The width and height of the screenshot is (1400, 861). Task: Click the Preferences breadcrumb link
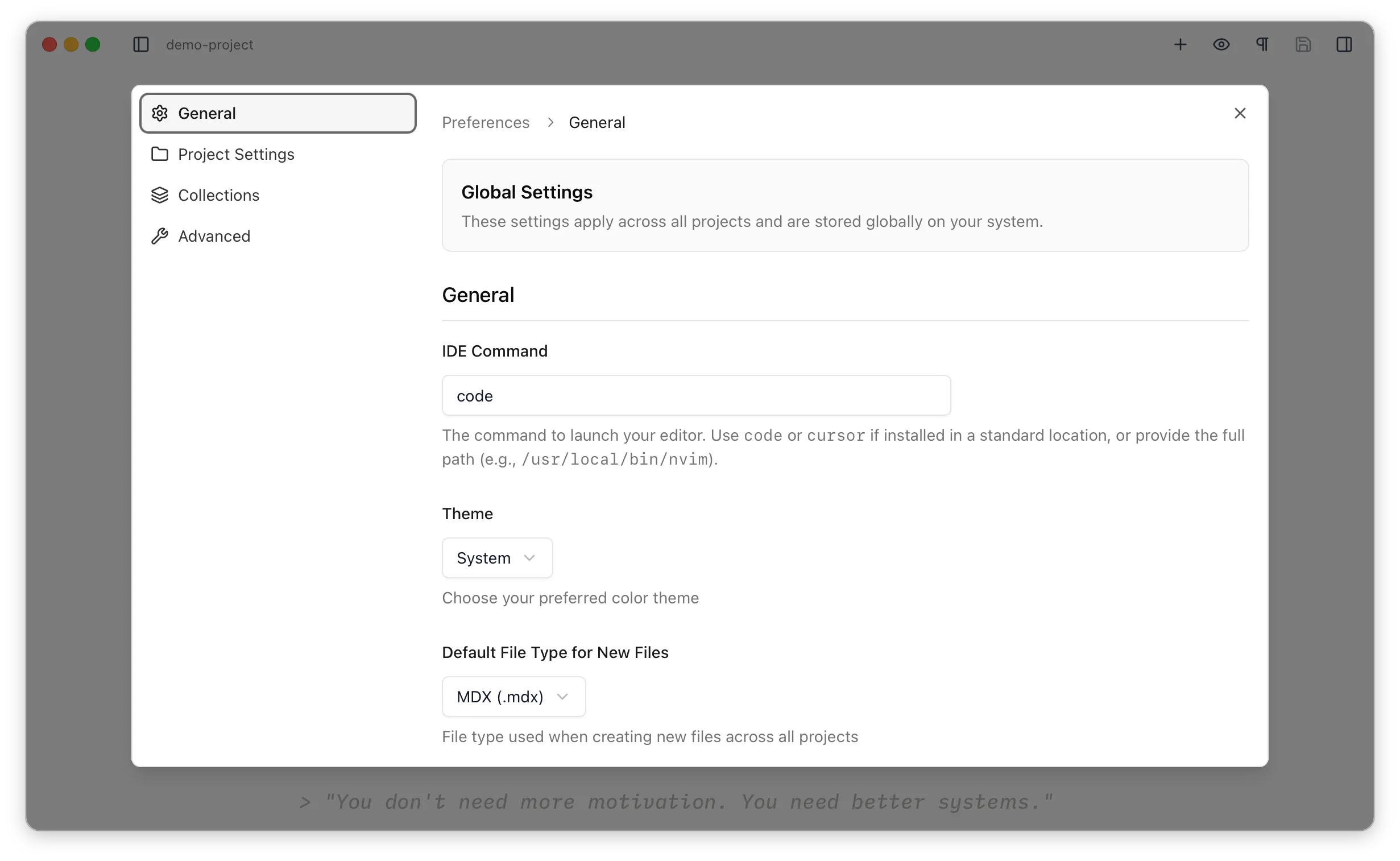(x=486, y=122)
